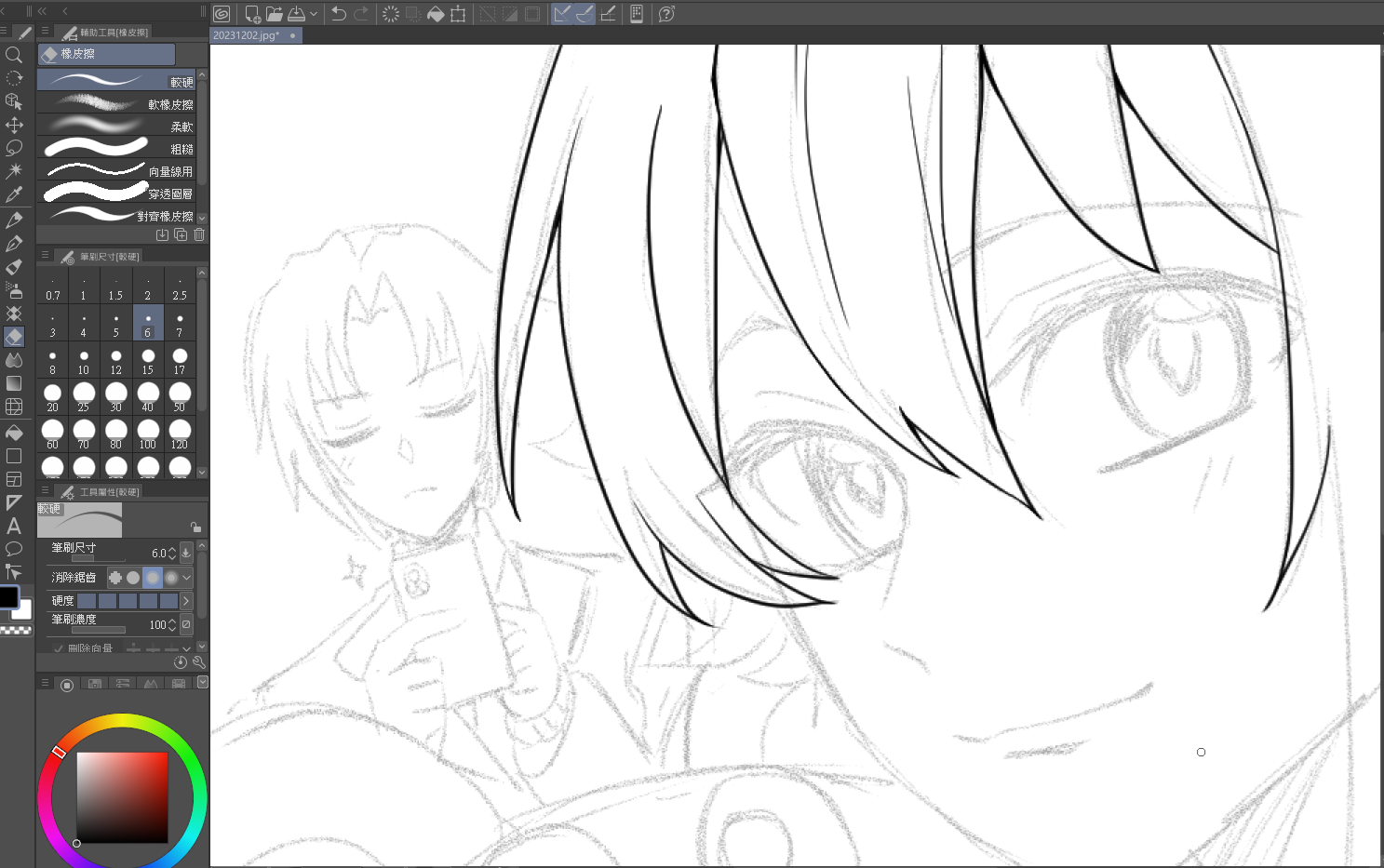
Task: Collapse the left palette dock double arrow
Action: click(x=42, y=11)
